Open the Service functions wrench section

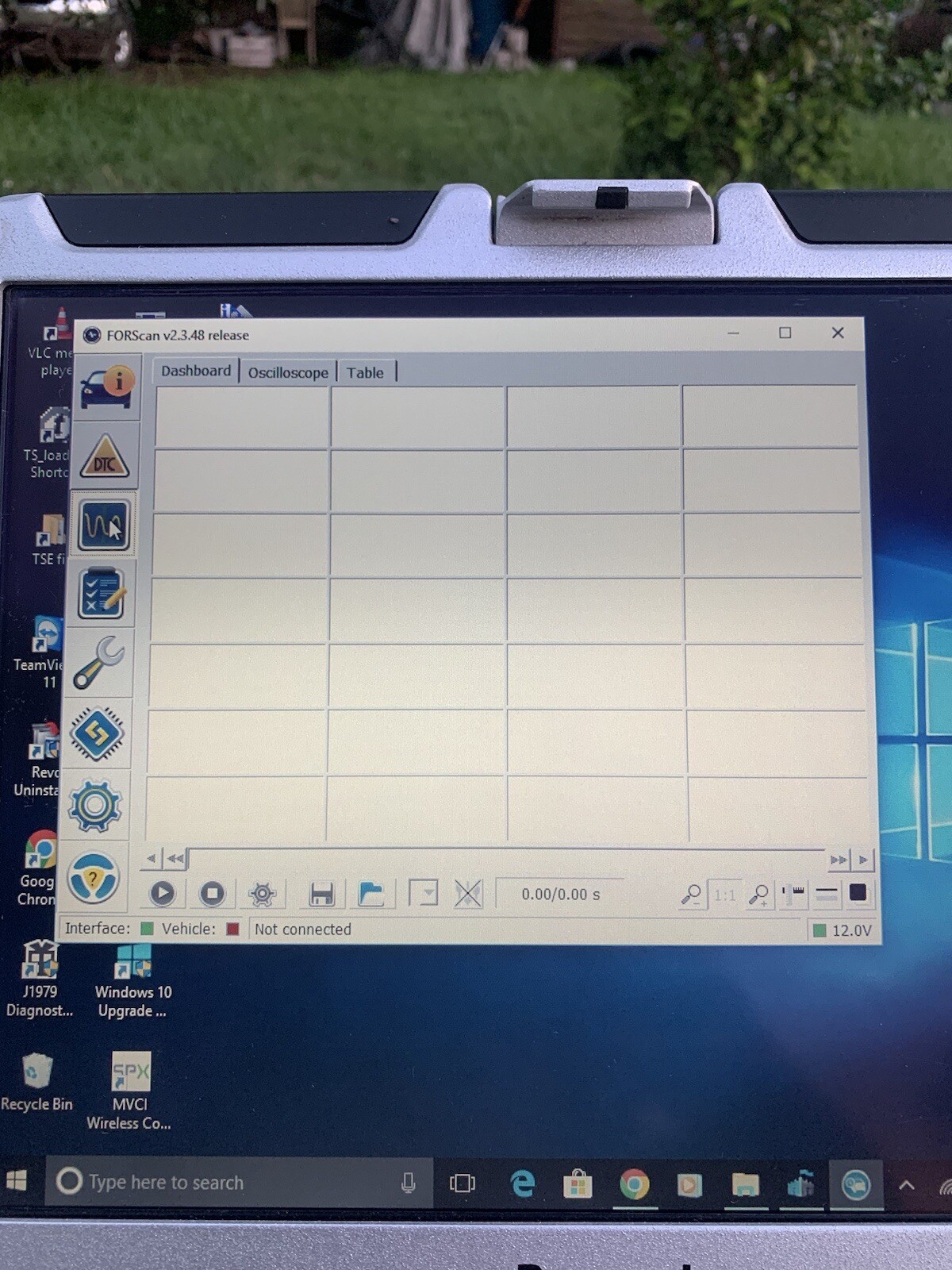[x=98, y=663]
